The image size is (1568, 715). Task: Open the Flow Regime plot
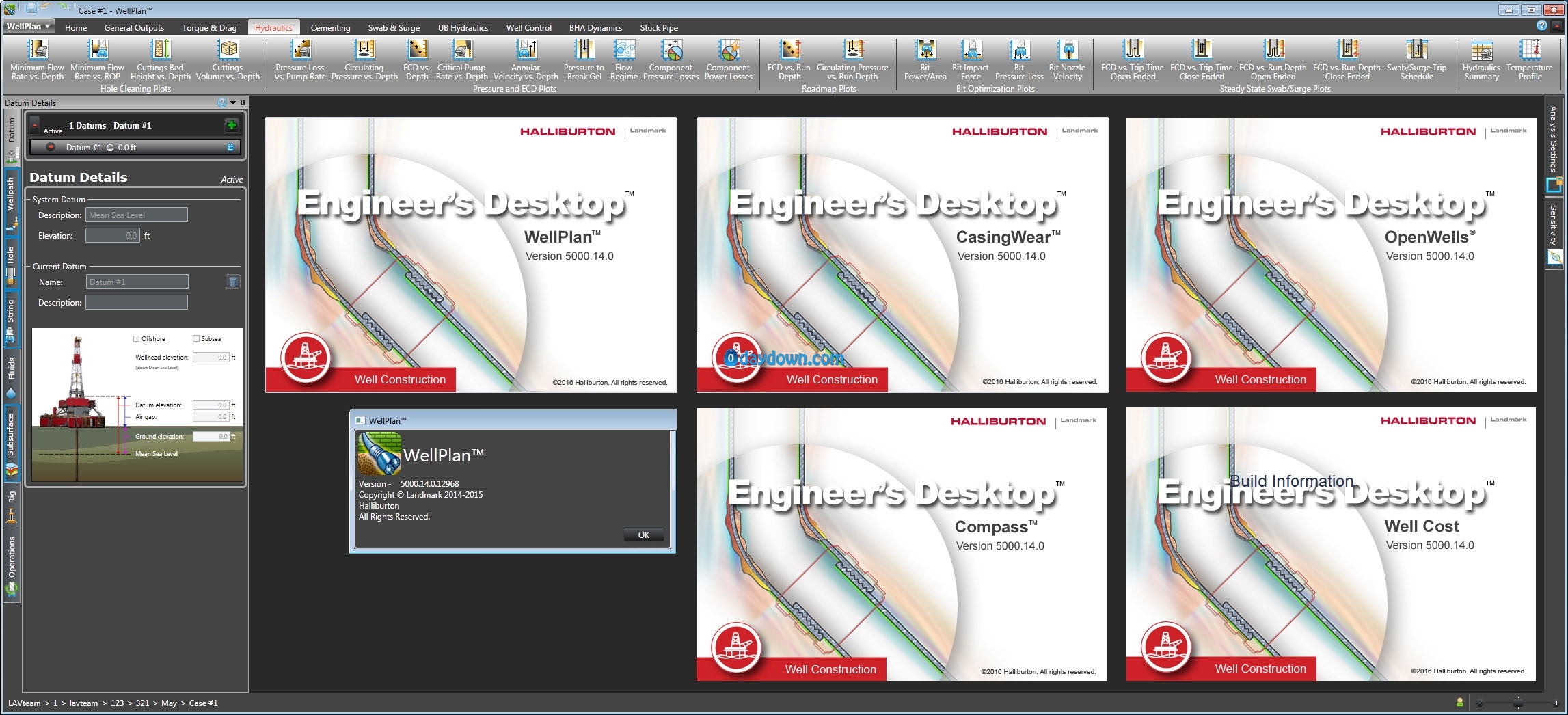pyautogui.click(x=623, y=60)
